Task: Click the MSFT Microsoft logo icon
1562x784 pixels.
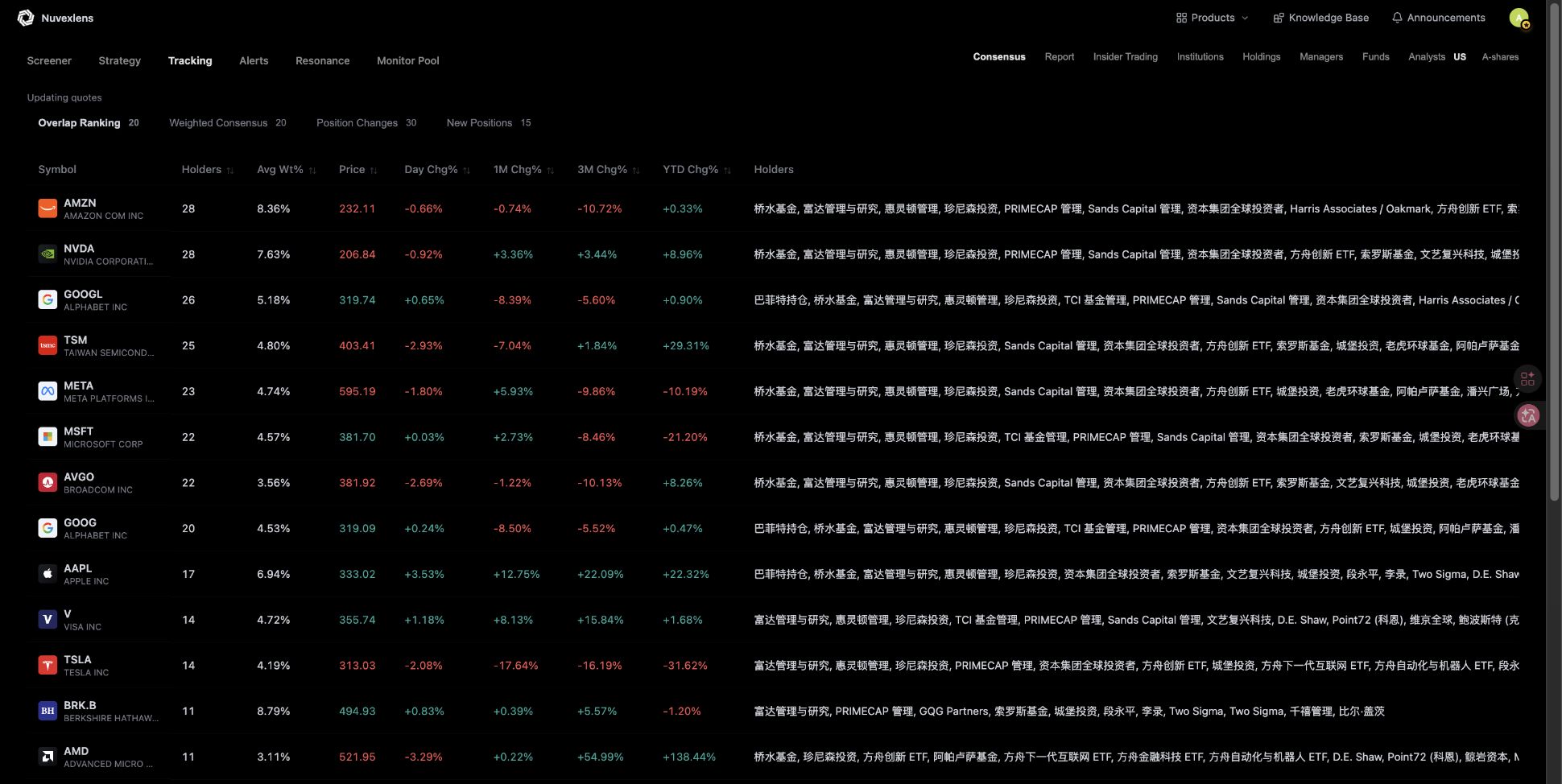Action: click(x=48, y=437)
